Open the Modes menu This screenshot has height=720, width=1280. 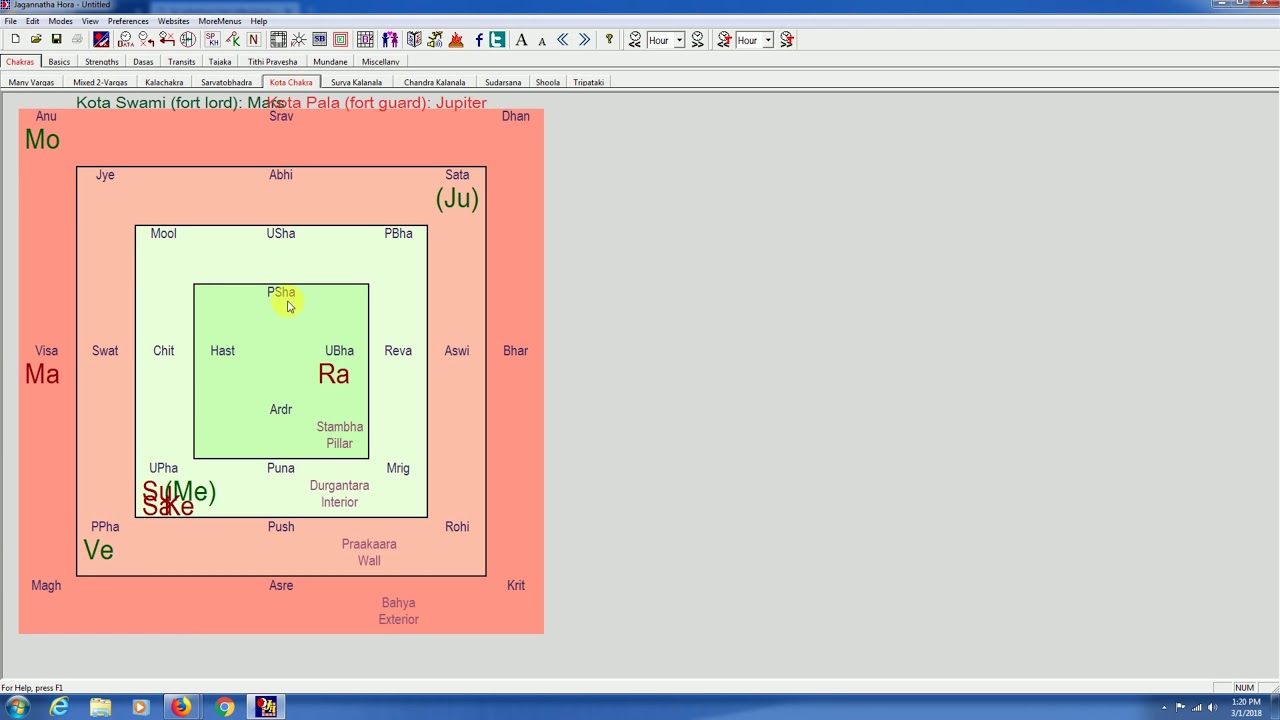60,21
